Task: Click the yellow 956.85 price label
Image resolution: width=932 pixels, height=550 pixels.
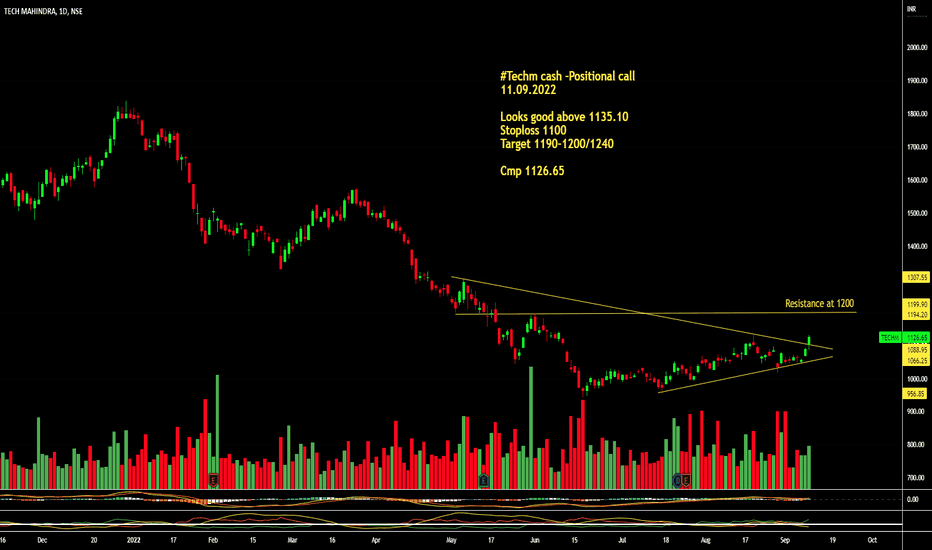Action: point(915,394)
